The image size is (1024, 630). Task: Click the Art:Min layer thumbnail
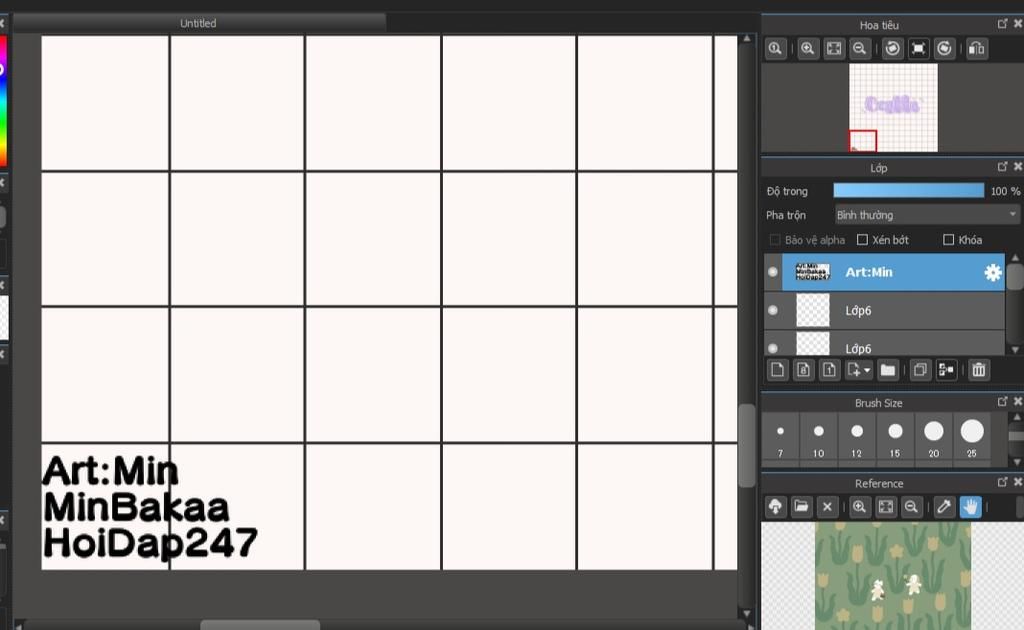(813, 272)
